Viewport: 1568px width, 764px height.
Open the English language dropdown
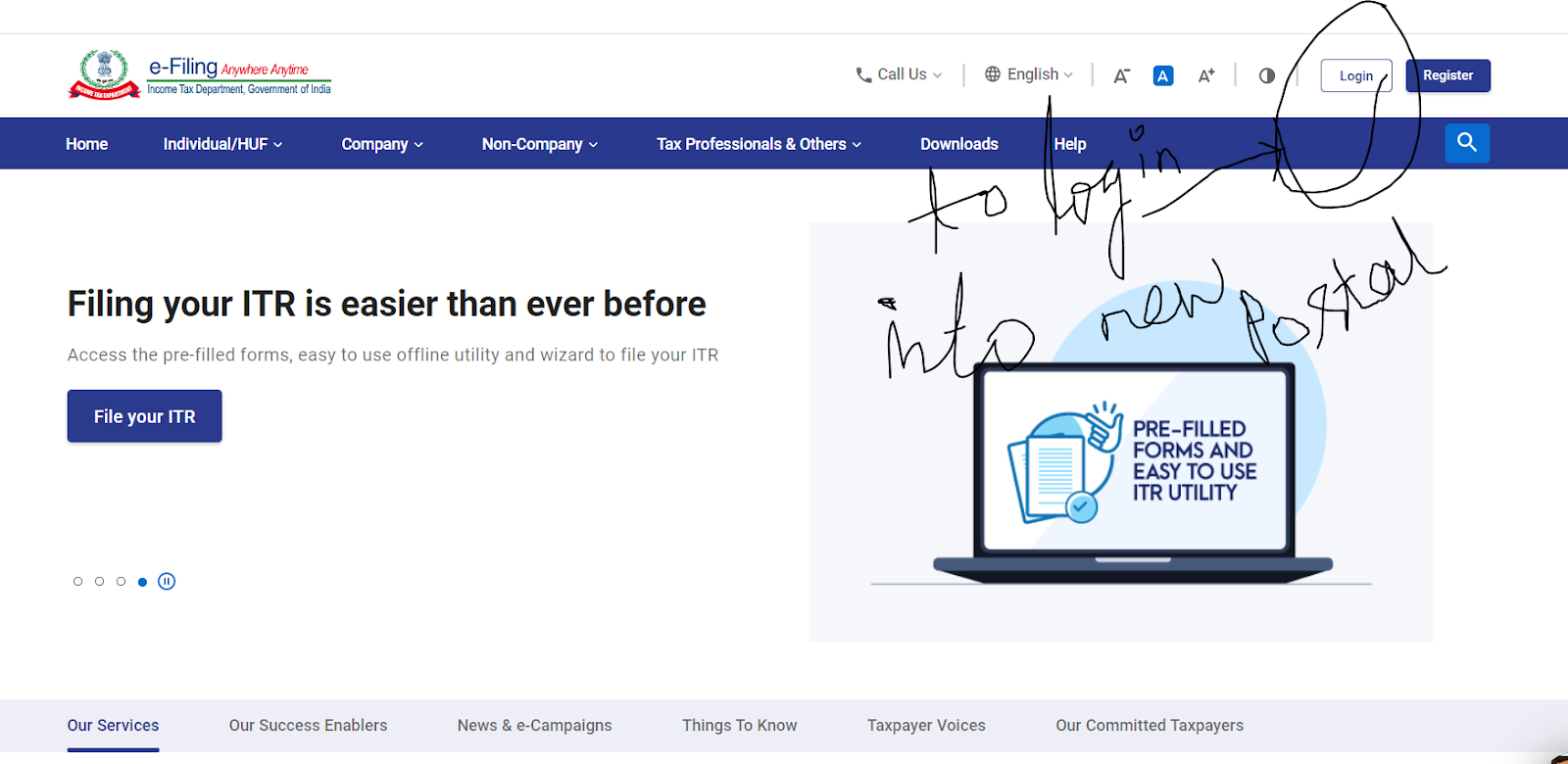click(x=1029, y=74)
